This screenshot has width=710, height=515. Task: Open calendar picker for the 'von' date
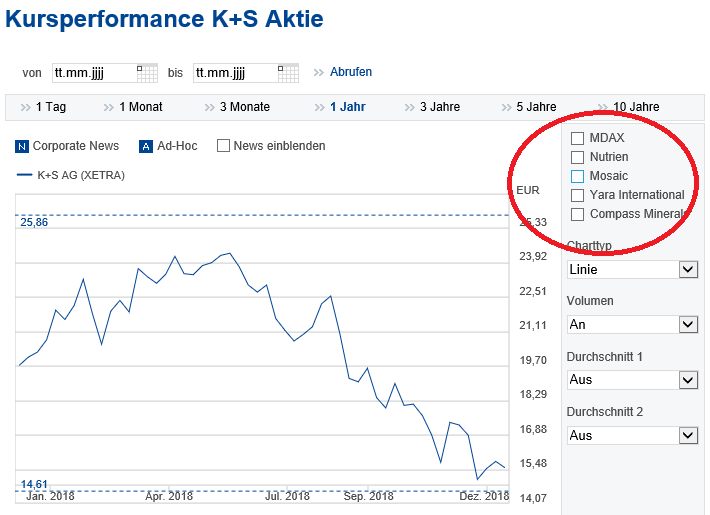click(147, 73)
